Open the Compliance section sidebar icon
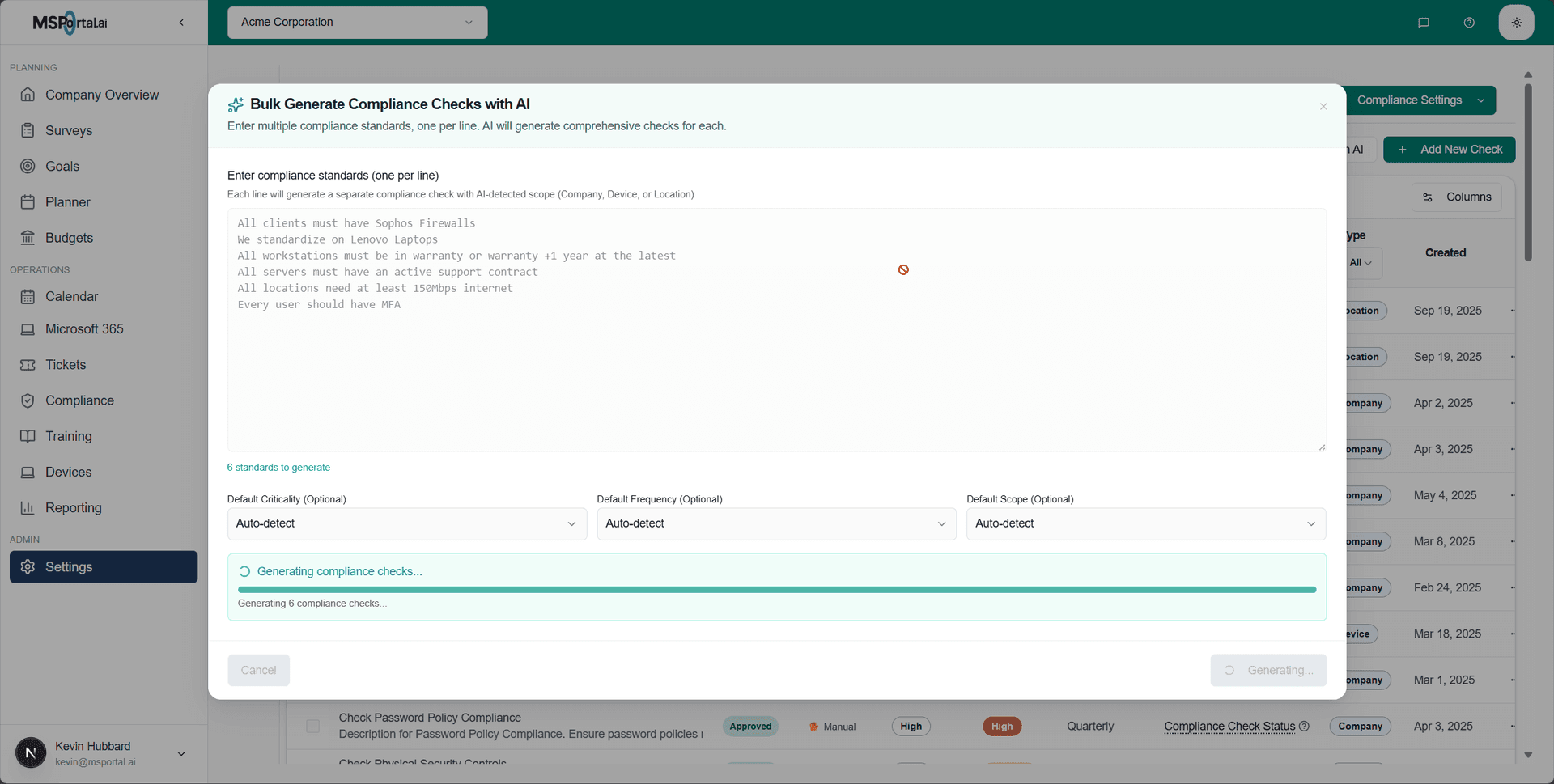This screenshot has height=784, width=1554. (28, 400)
